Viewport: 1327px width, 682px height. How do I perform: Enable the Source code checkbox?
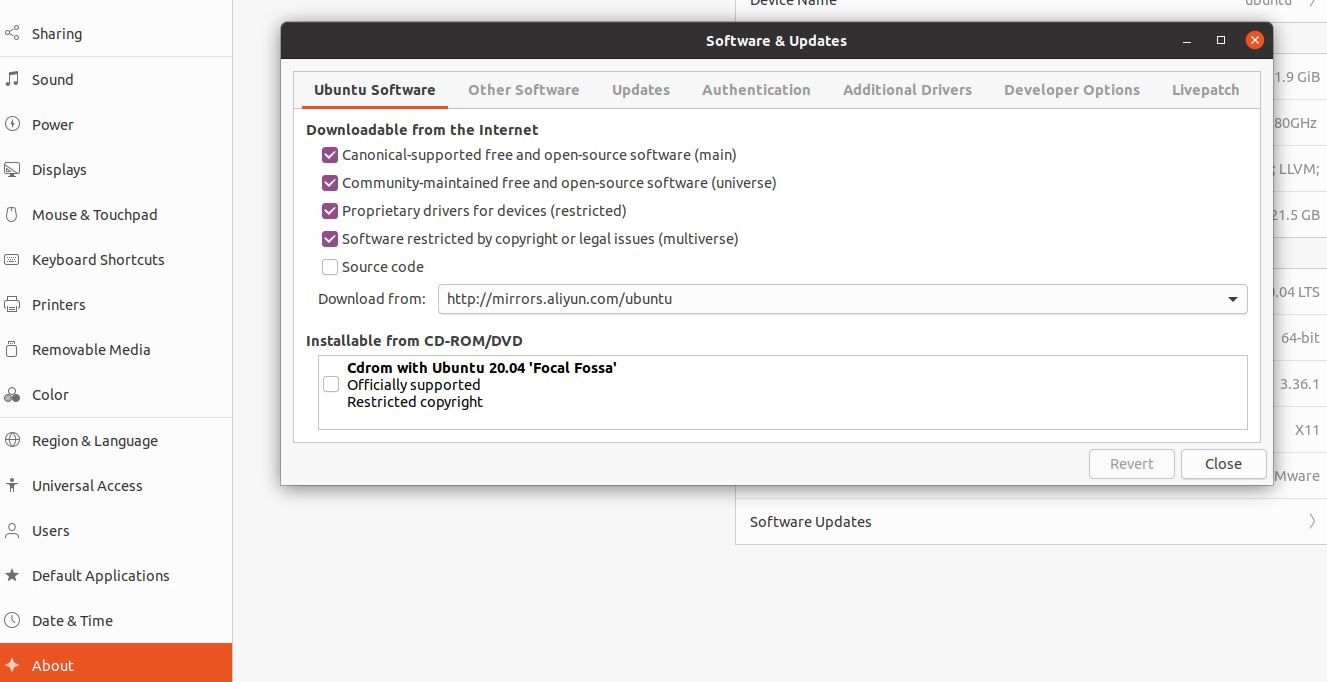pyautogui.click(x=330, y=267)
